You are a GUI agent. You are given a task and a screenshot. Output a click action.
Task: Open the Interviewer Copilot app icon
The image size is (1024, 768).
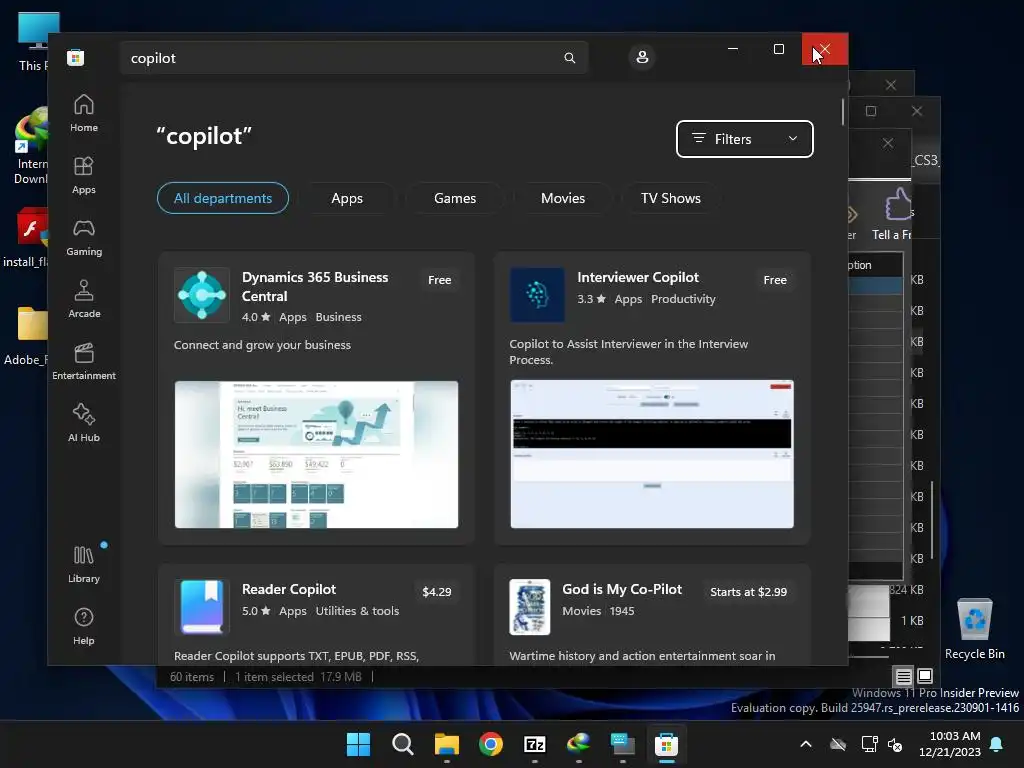click(537, 295)
